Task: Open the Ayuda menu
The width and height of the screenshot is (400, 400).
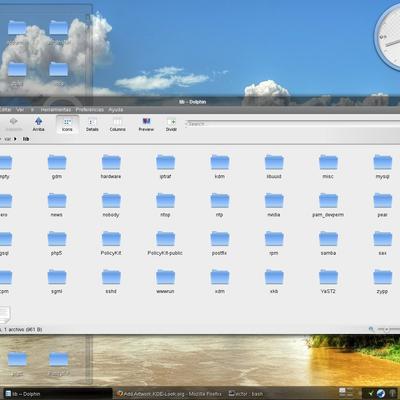Action: pyautogui.click(x=116, y=109)
